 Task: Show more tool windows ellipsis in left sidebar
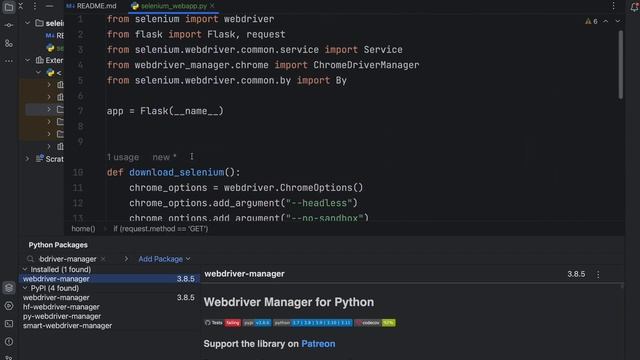pos(9,61)
